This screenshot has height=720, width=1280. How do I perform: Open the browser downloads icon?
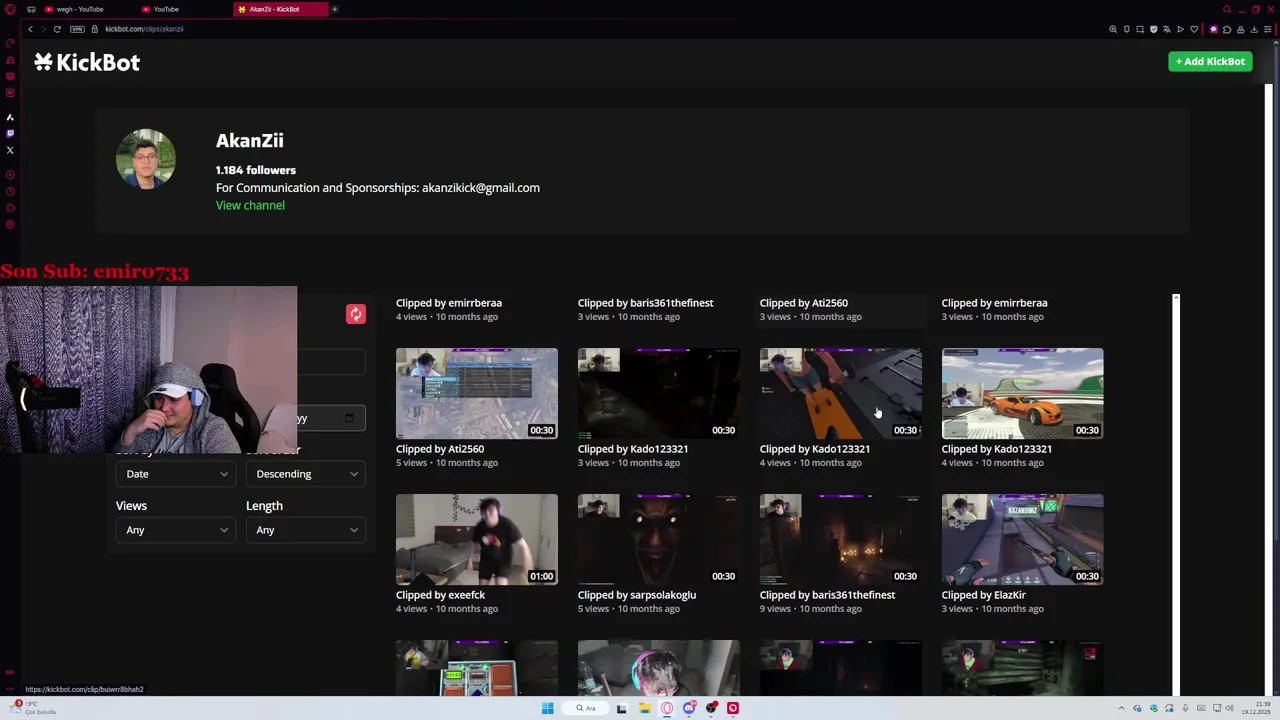pyautogui.click(x=1254, y=29)
